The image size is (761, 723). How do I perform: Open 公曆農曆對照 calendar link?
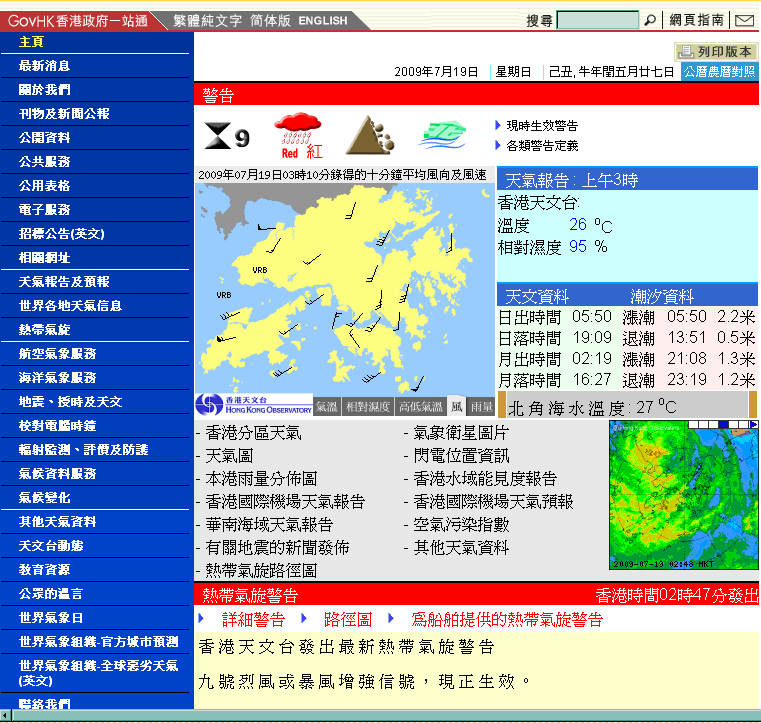tap(719, 72)
